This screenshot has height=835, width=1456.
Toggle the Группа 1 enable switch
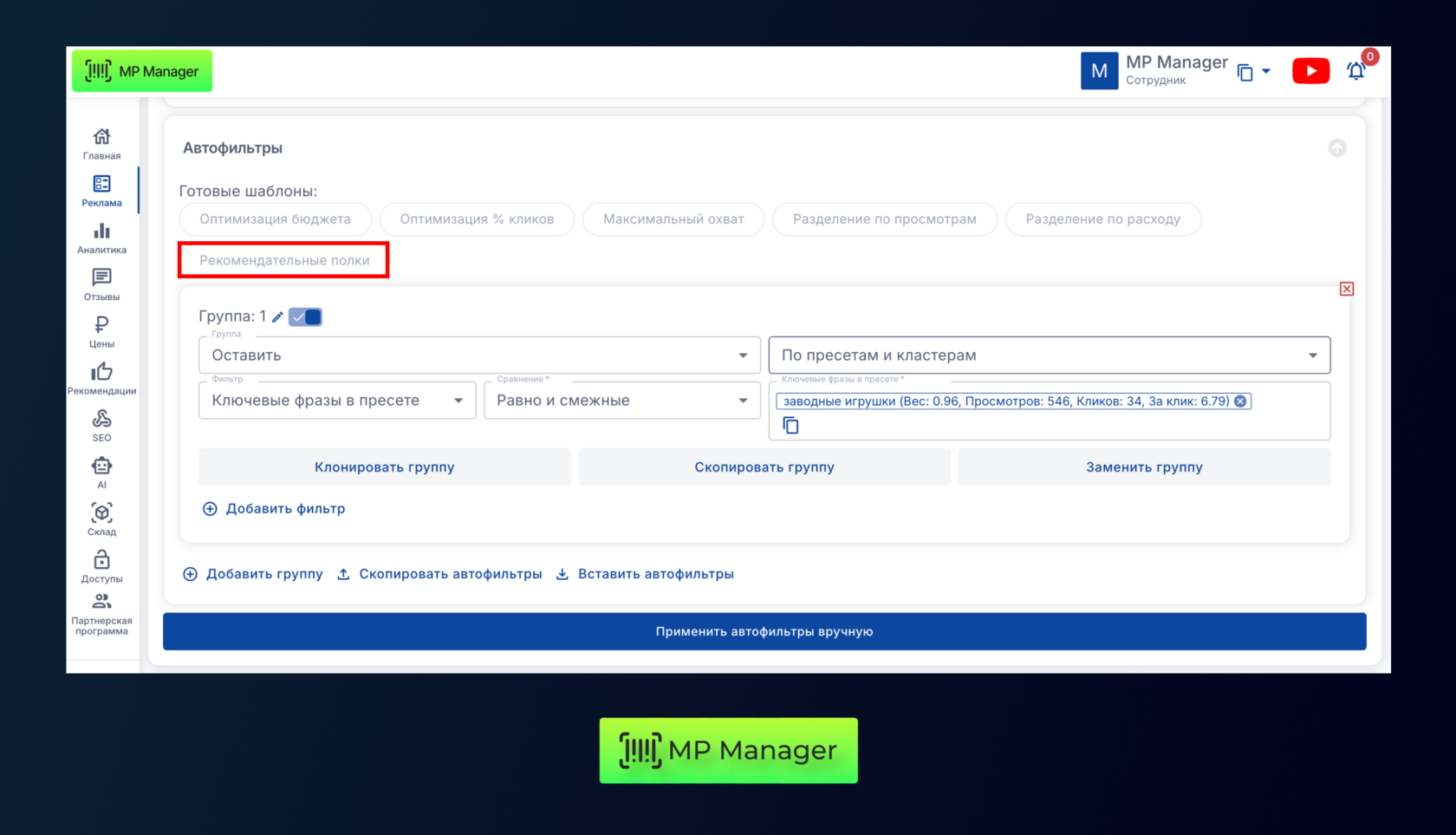click(305, 317)
